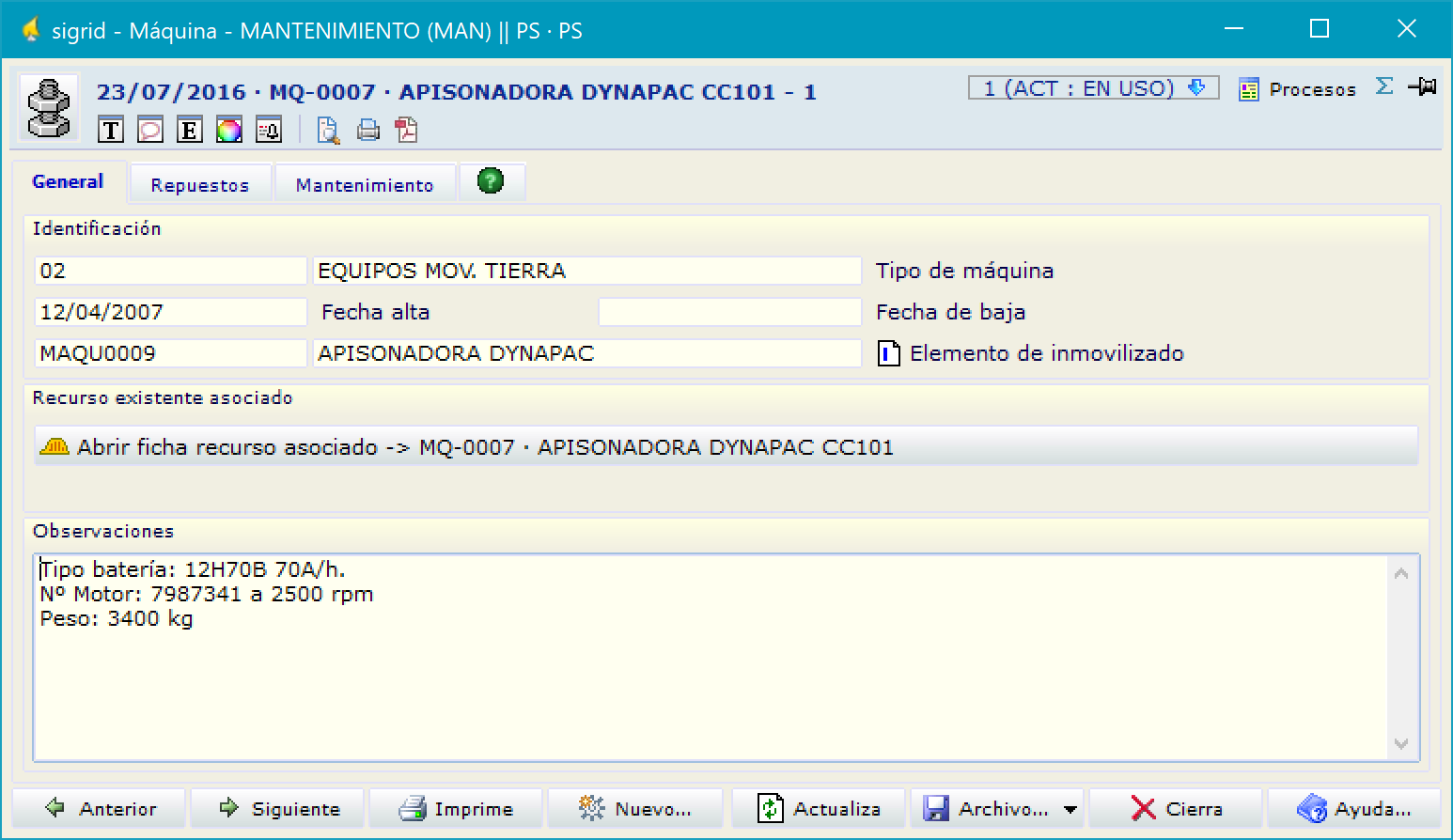1453x840 pixels.
Task: Click the sigrid app icon in title bar
Action: [x=30, y=30]
